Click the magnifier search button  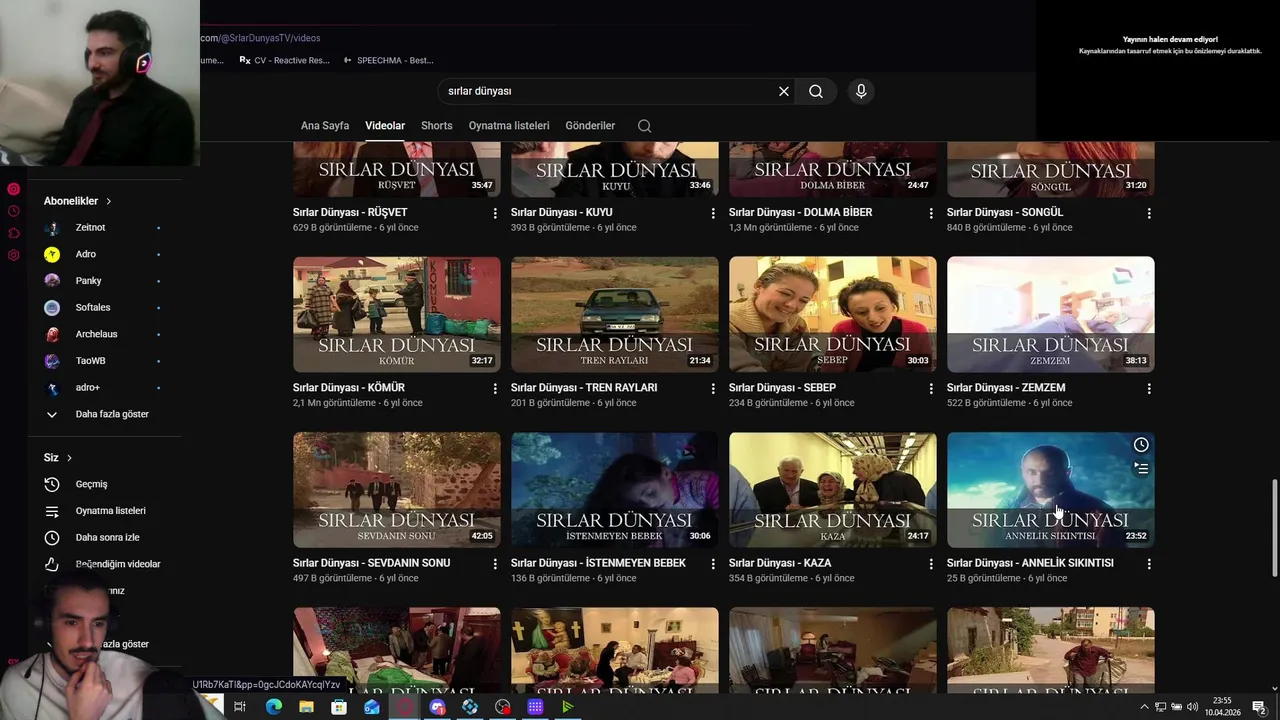coord(816,91)
